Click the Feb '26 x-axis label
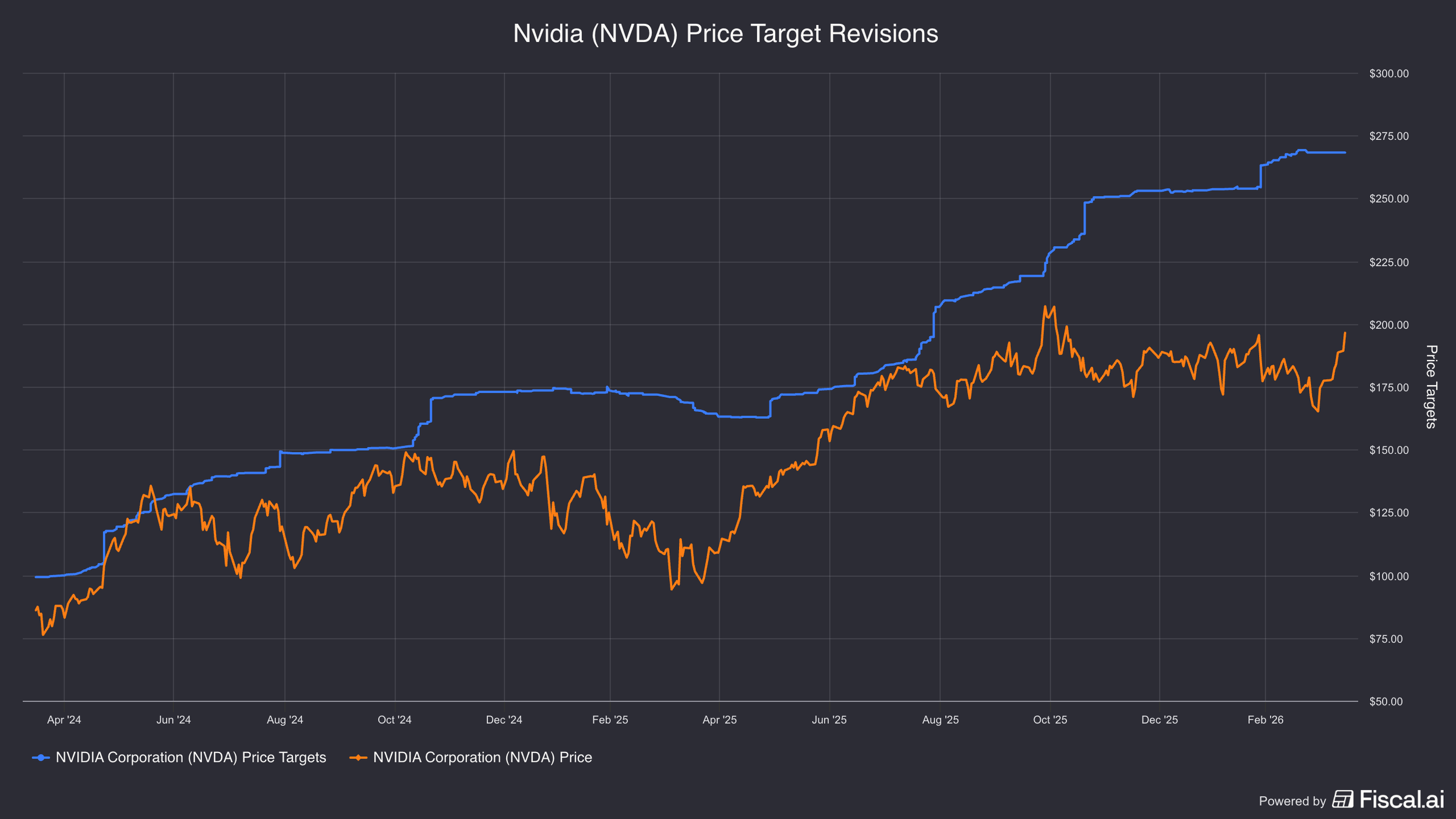Screen dimensions: 1456x819 coord(1265,720)
